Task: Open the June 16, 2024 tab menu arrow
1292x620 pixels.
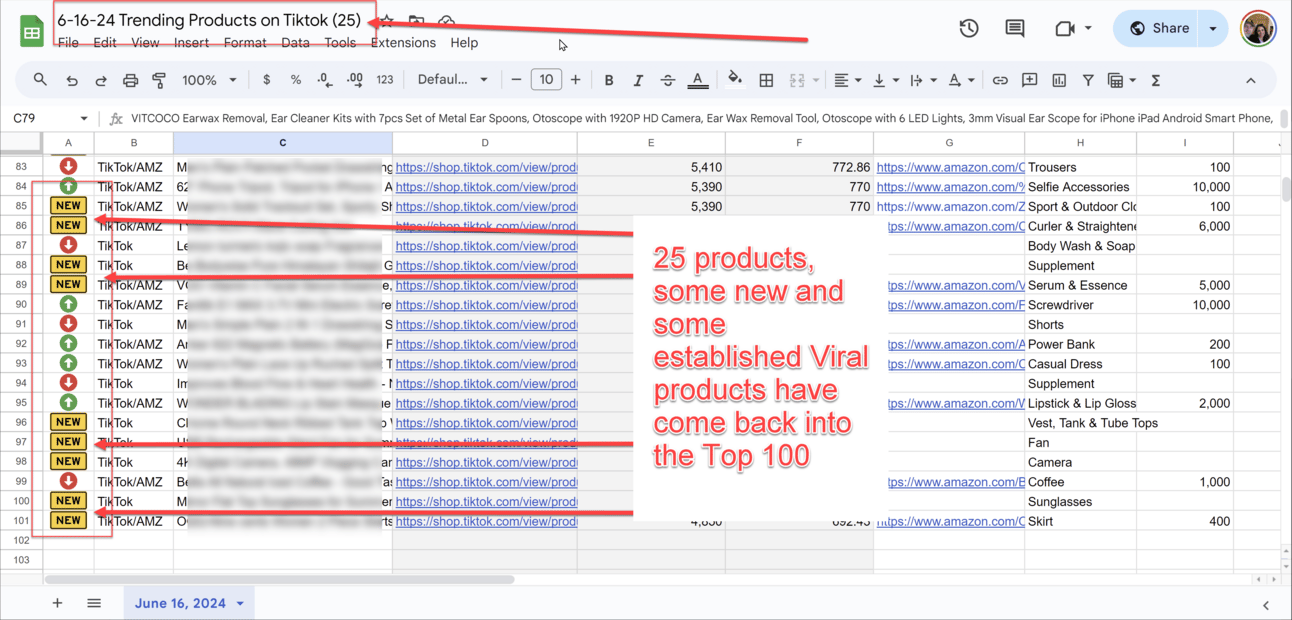Action: 240,604
